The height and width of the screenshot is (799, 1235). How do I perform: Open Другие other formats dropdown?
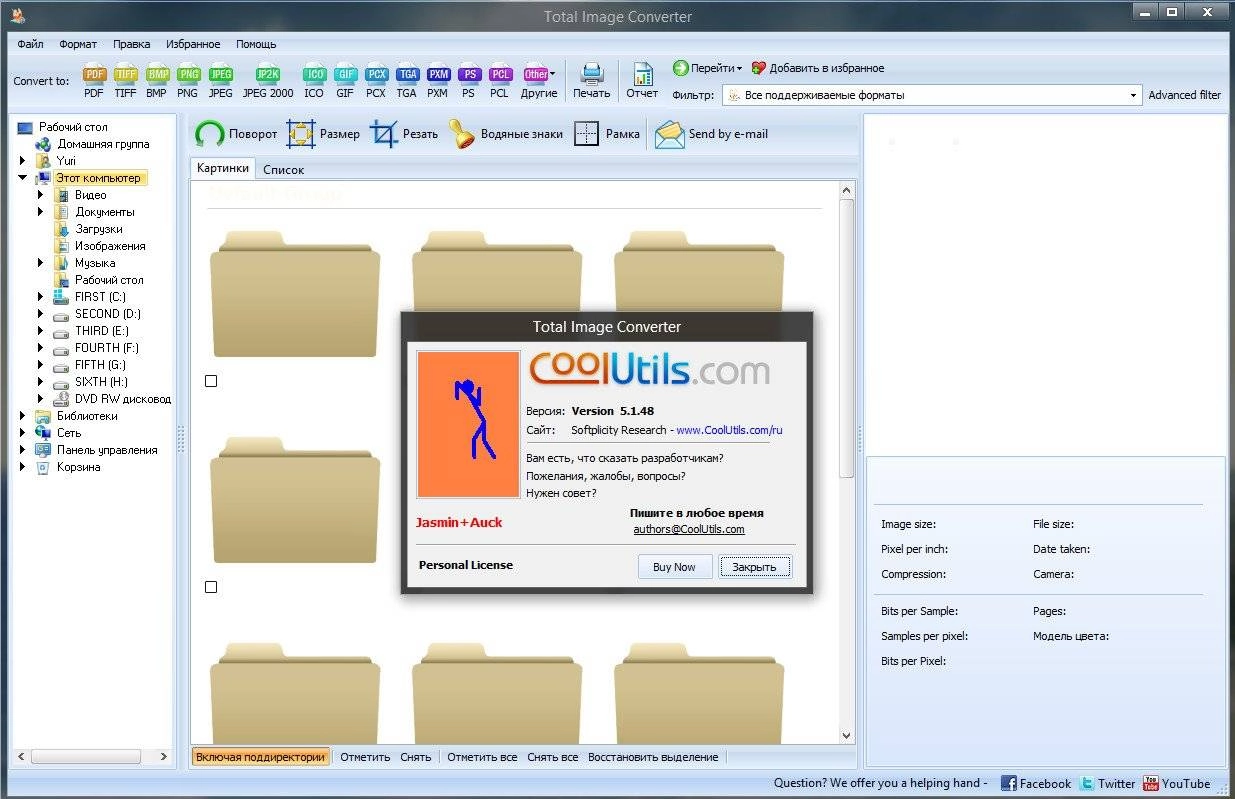tap(539, 81)
